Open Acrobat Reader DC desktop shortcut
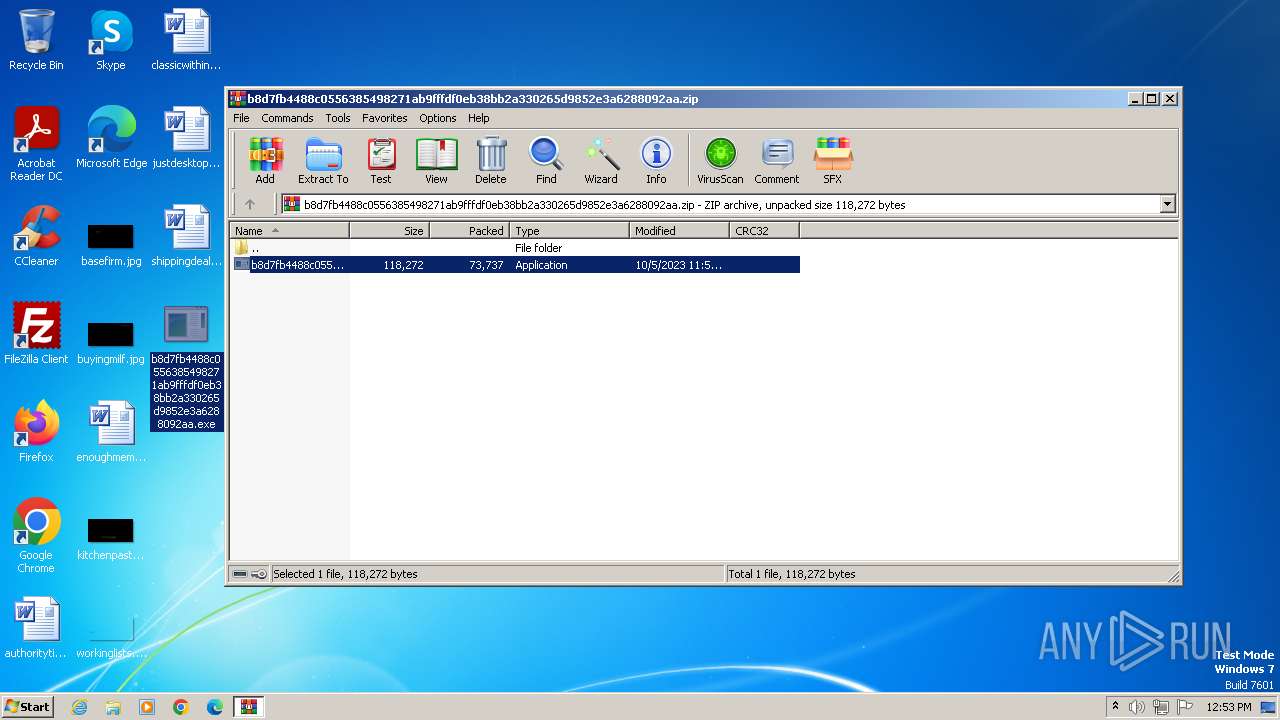Screen dimensions: 1280x720 click(x=36, y=143)
